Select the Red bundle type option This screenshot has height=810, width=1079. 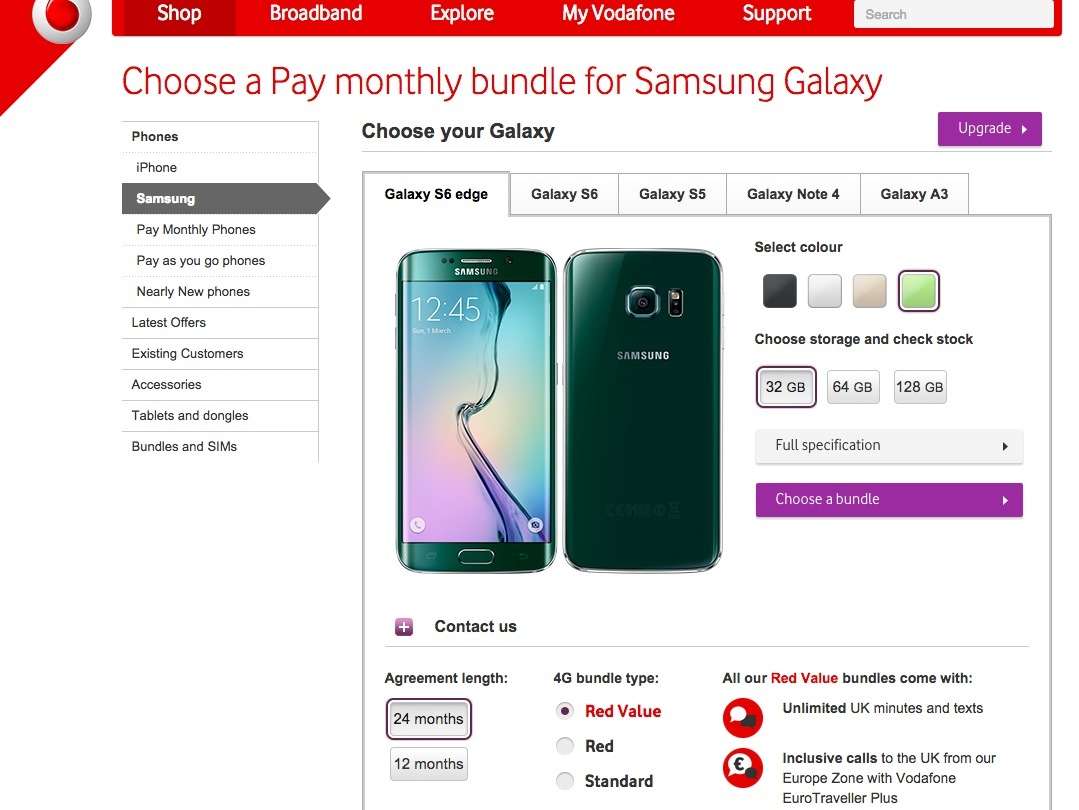click(x=565, y=746)
